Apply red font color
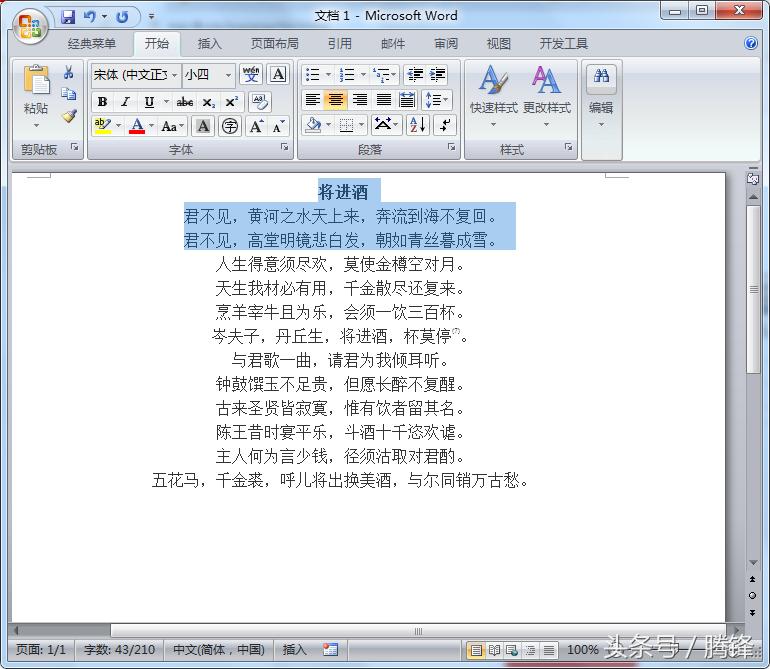 [137, 126]
